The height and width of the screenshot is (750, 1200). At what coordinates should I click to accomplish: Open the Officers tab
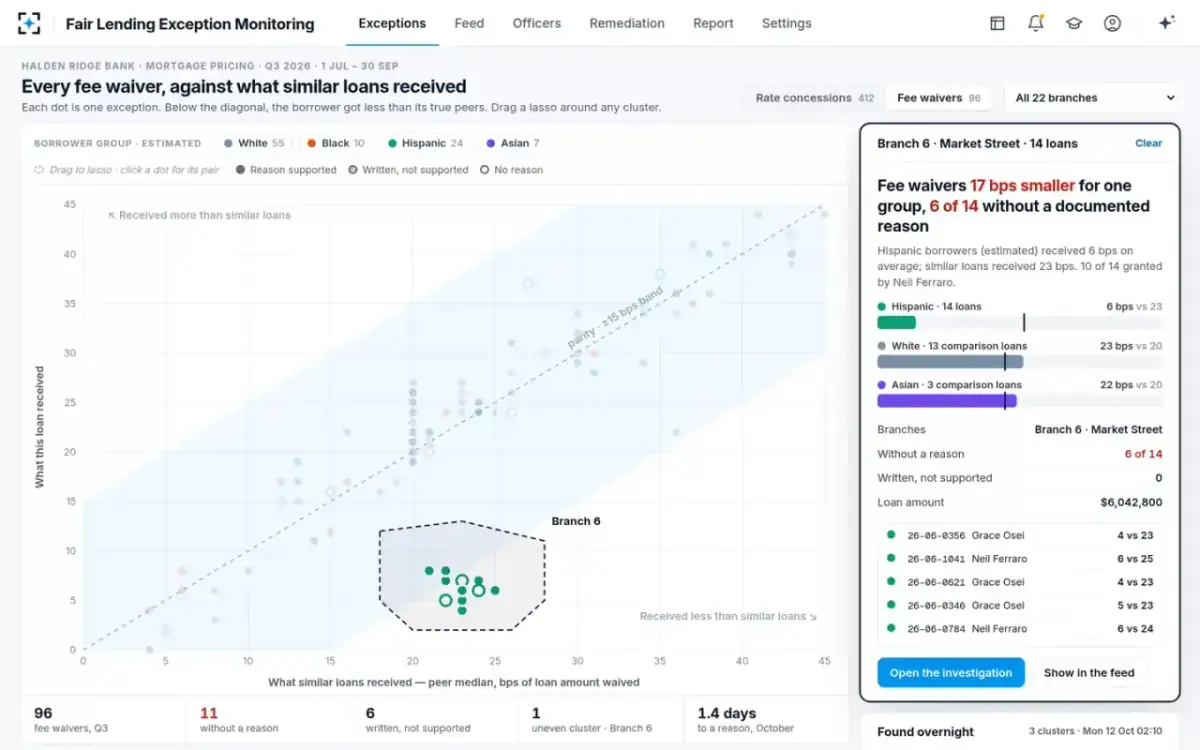tap(537, 23)
